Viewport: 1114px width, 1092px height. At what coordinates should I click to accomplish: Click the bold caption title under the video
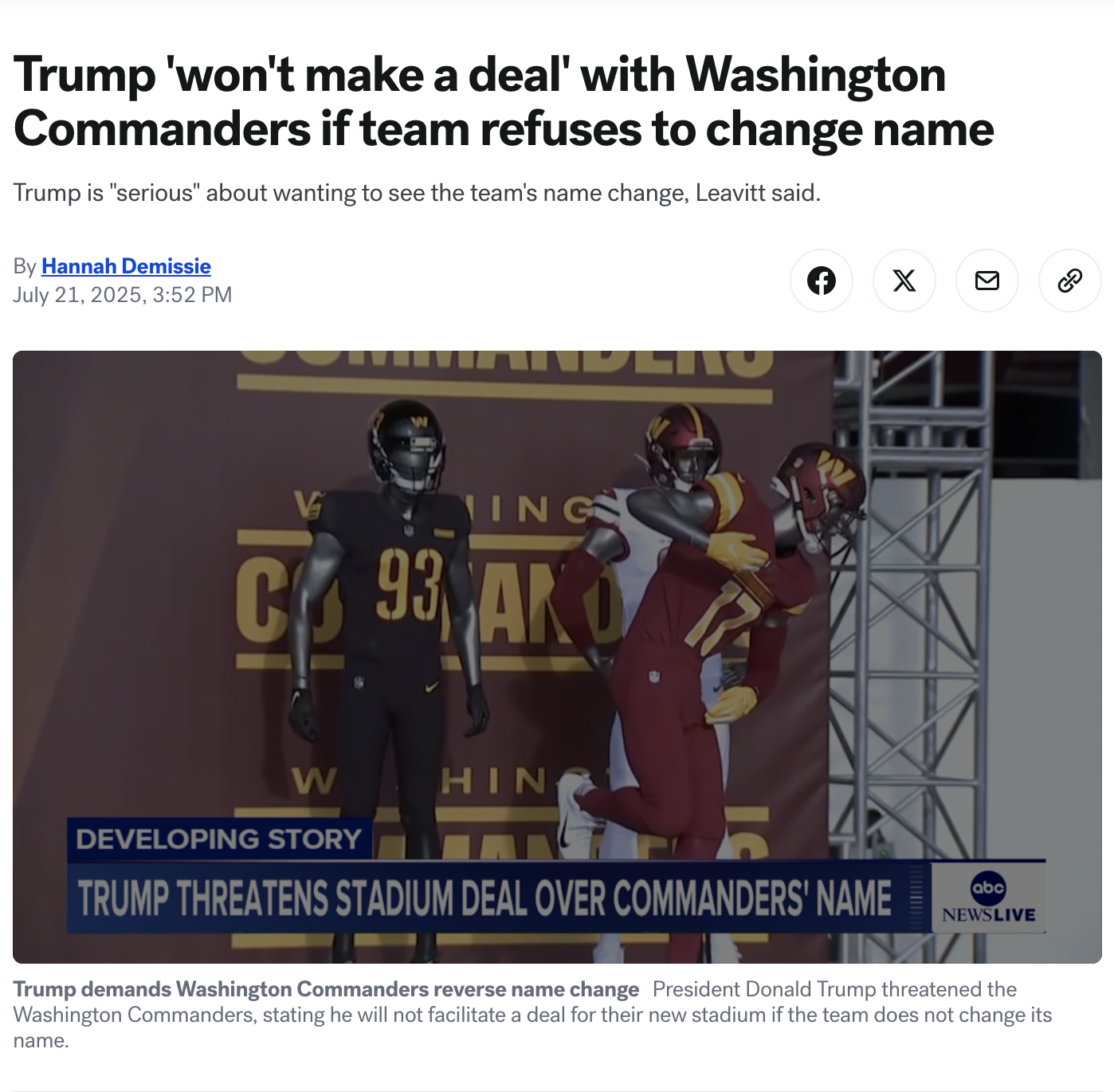point(326,989)
